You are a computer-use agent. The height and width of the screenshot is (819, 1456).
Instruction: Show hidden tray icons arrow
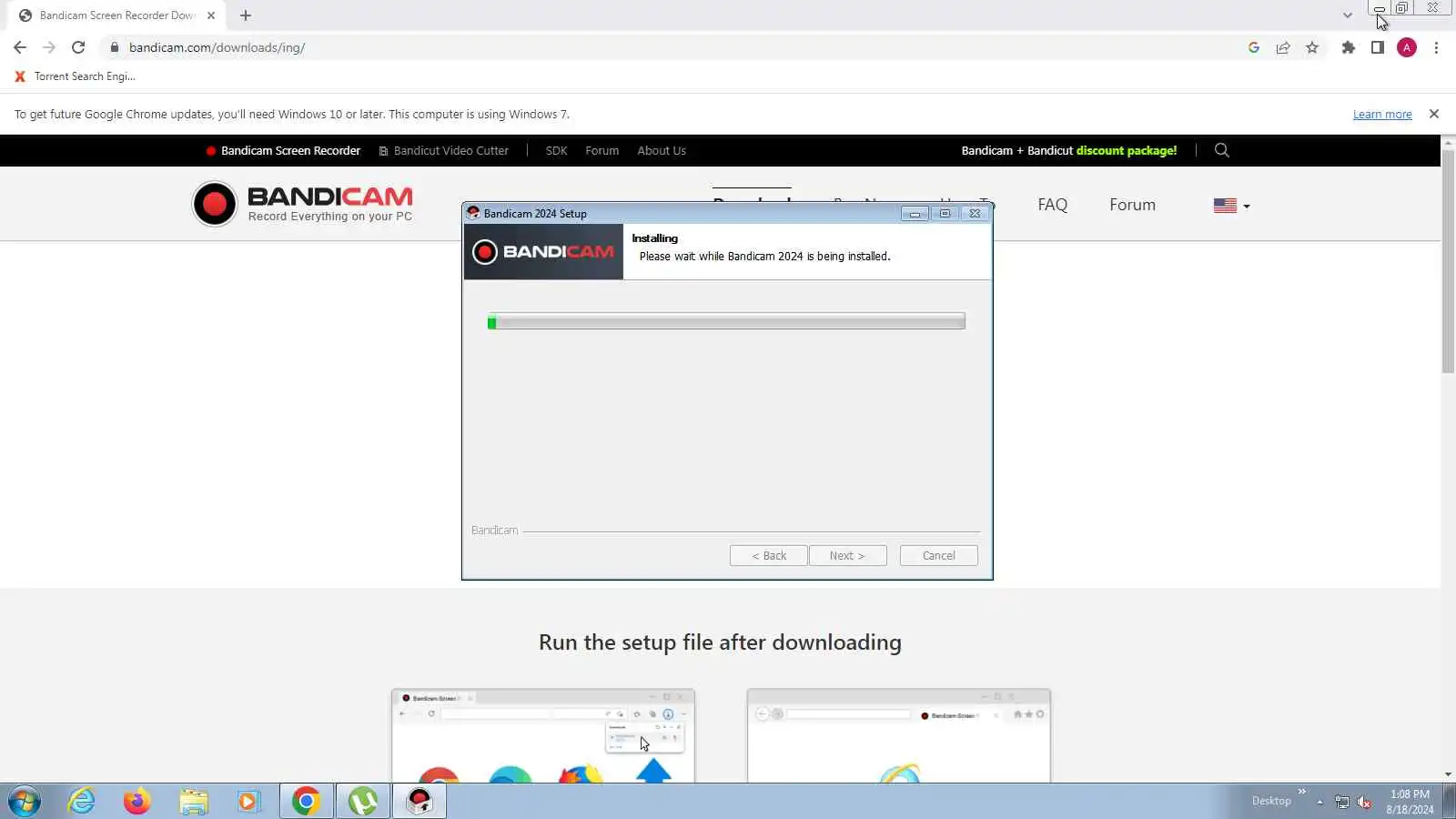tap(1319, 802)
